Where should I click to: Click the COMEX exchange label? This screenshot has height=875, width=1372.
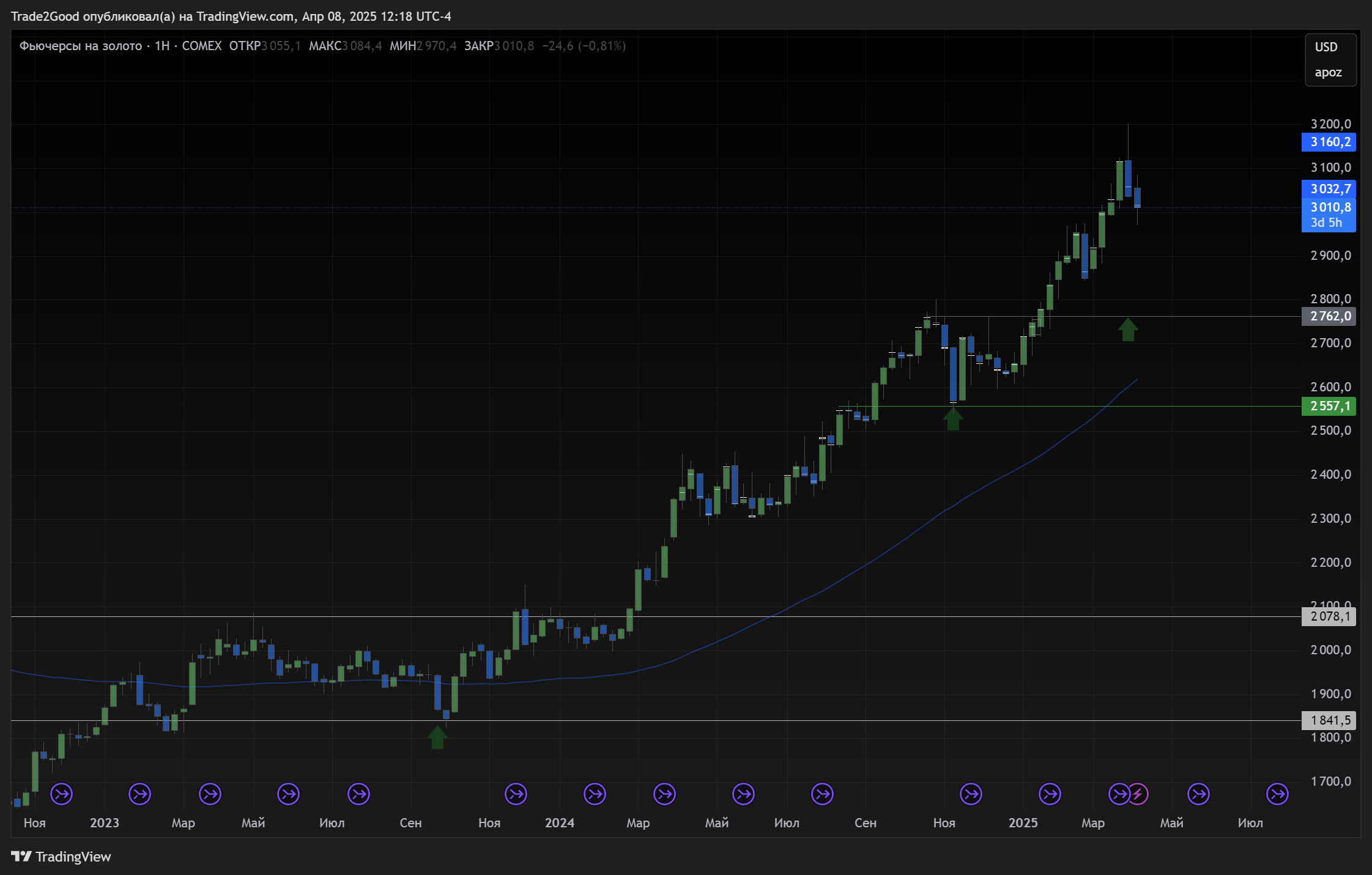(201, 46)
